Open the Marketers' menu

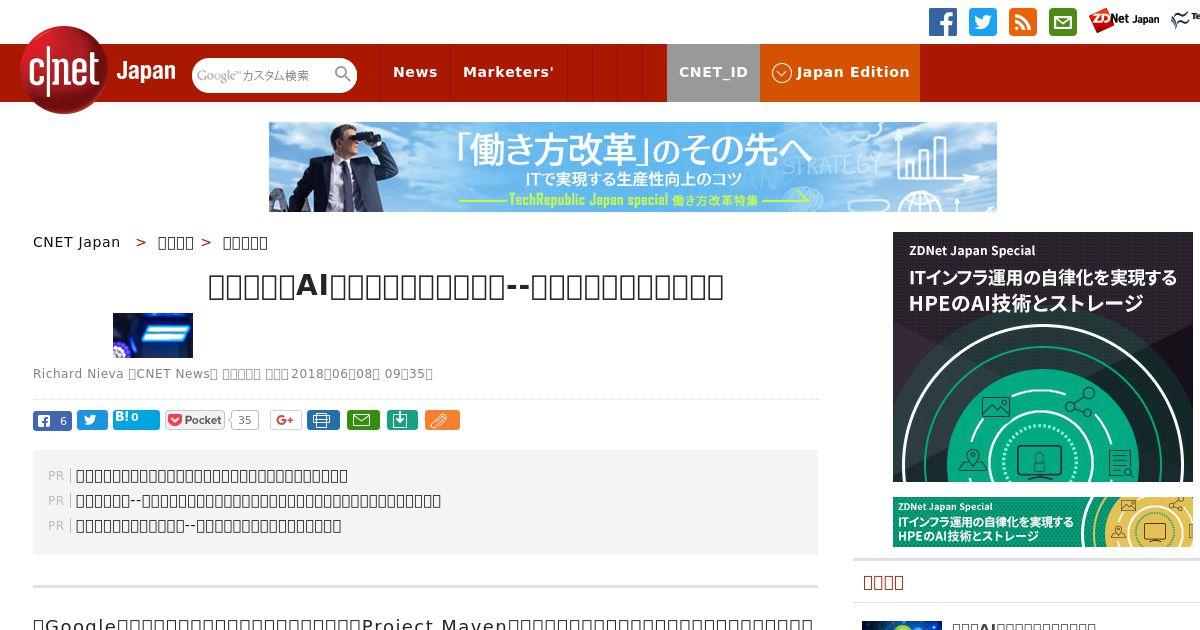tap(508, 72)
